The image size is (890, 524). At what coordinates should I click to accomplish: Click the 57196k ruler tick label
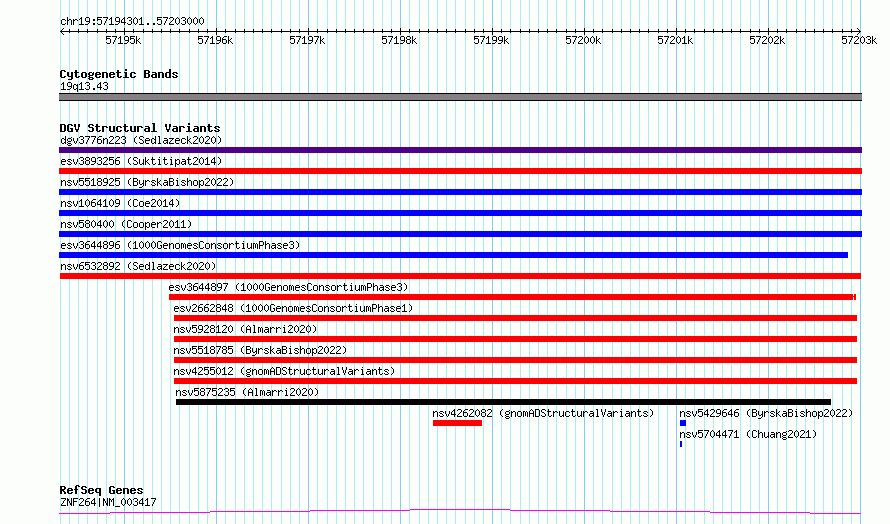coord(215,40)
